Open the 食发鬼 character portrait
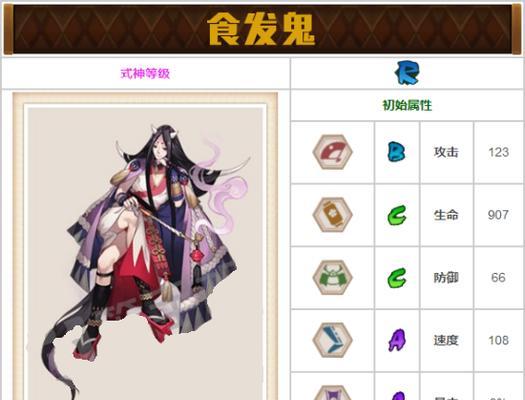The image size is (525, 400). tap(145, 246)
